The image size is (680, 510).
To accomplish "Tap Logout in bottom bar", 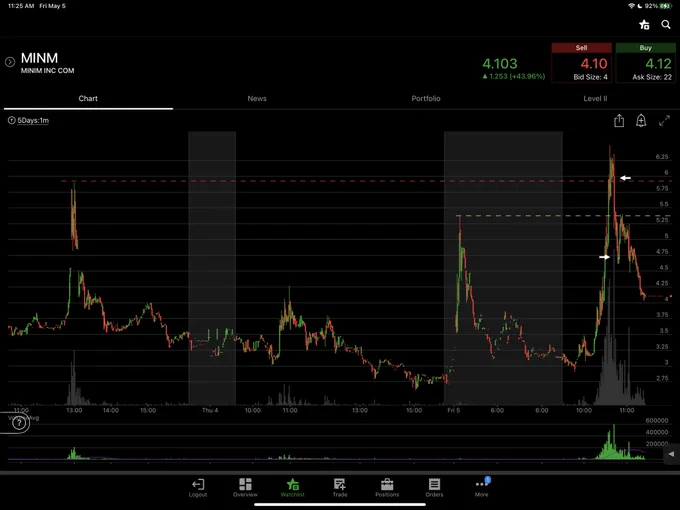I will click(198, 488).
